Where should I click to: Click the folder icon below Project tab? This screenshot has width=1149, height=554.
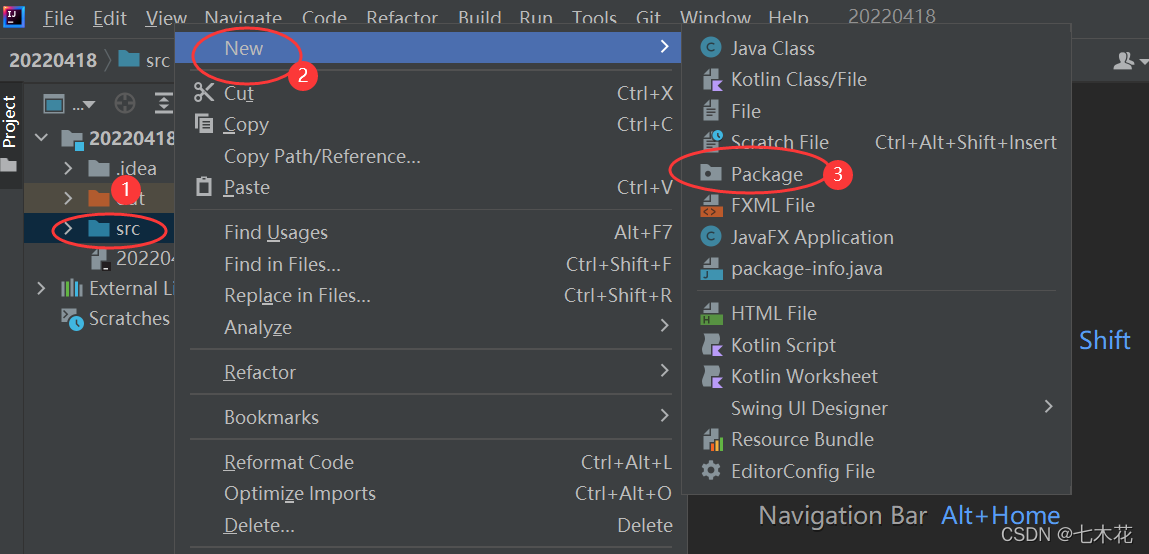click(9, 166)
